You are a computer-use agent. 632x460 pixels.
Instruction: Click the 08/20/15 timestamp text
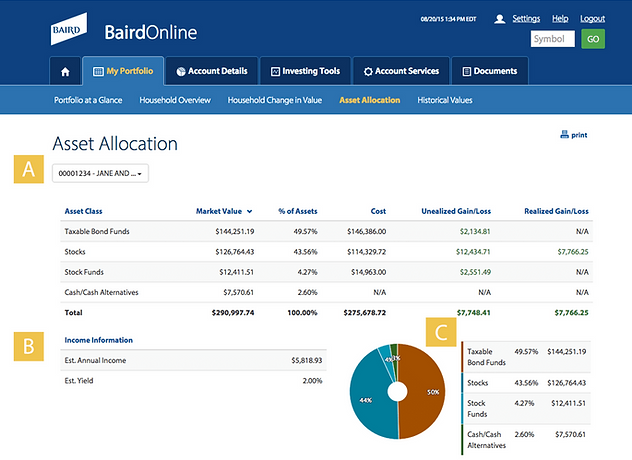tap(448, 19)
